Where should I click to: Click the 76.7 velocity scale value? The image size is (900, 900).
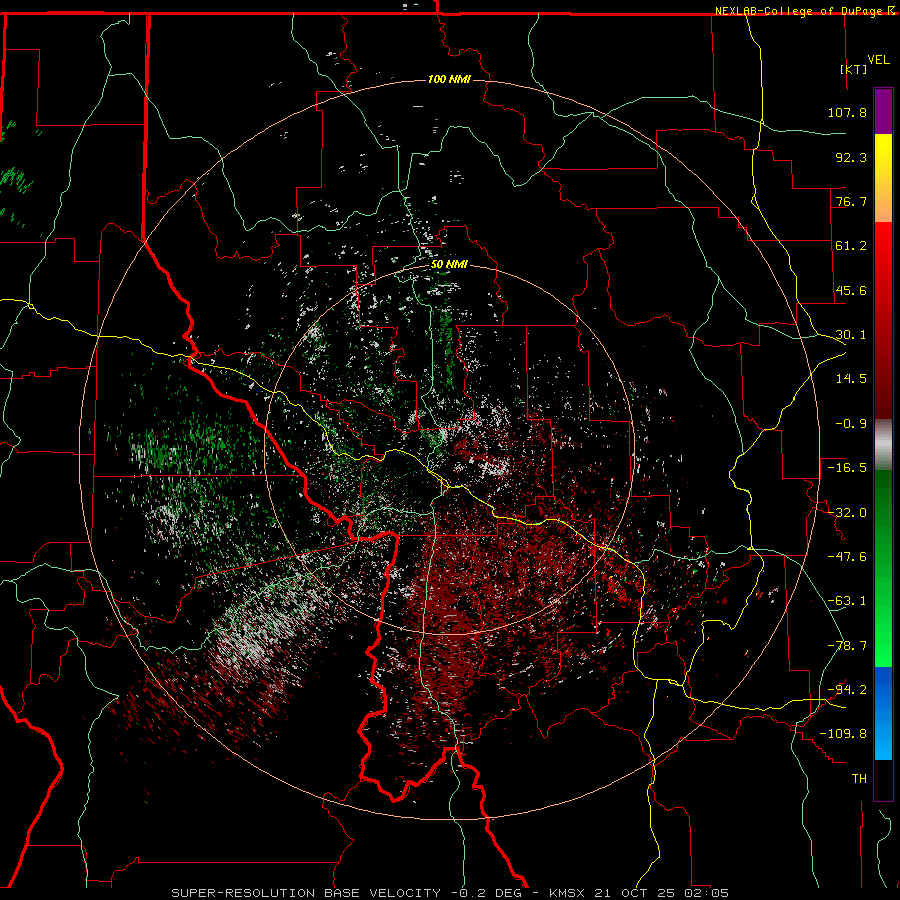(x=851, y=201)
